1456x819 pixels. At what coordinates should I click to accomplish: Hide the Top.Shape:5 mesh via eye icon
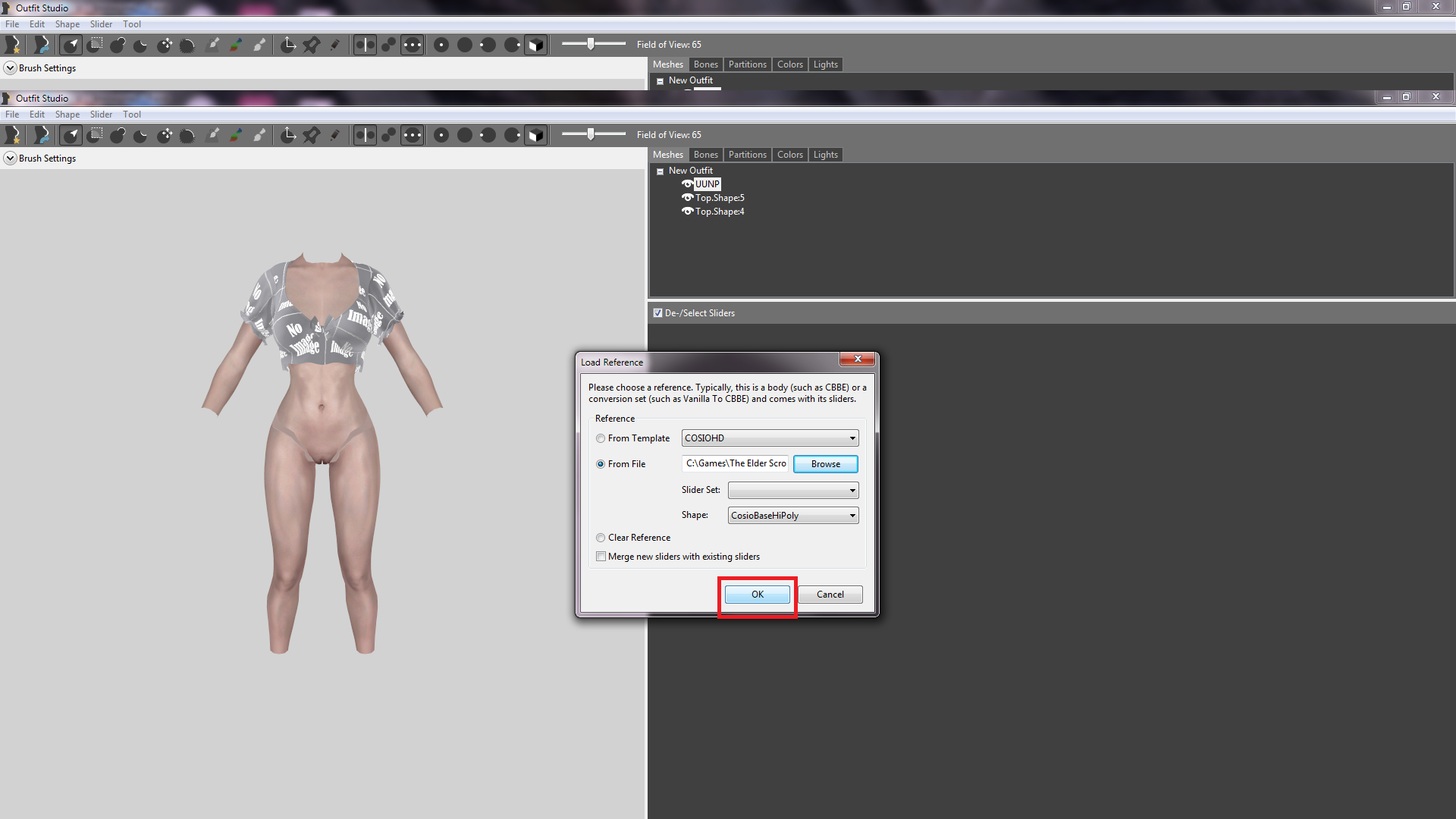687,198
